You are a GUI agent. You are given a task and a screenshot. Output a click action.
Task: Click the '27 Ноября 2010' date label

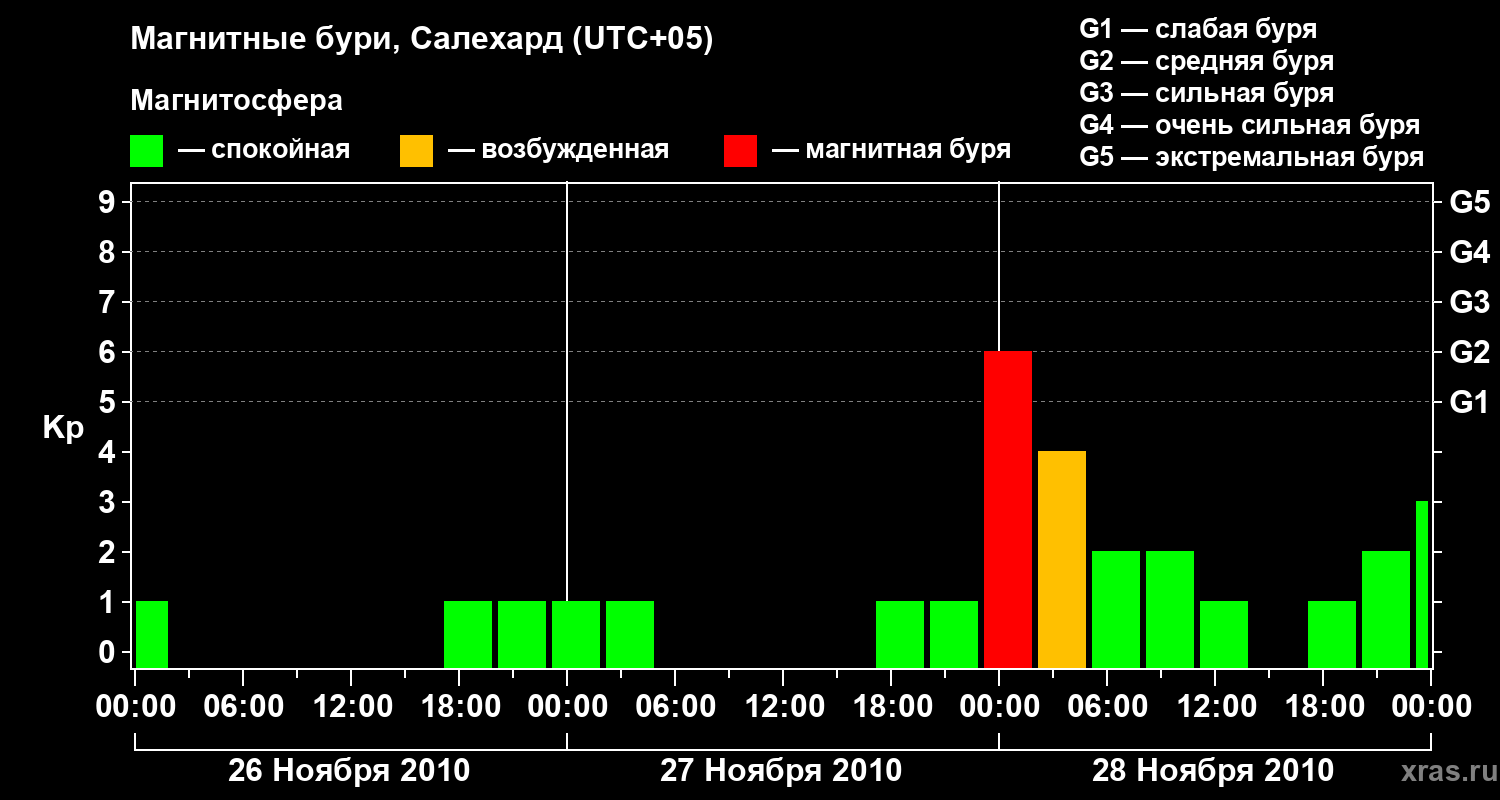(781, 771)
